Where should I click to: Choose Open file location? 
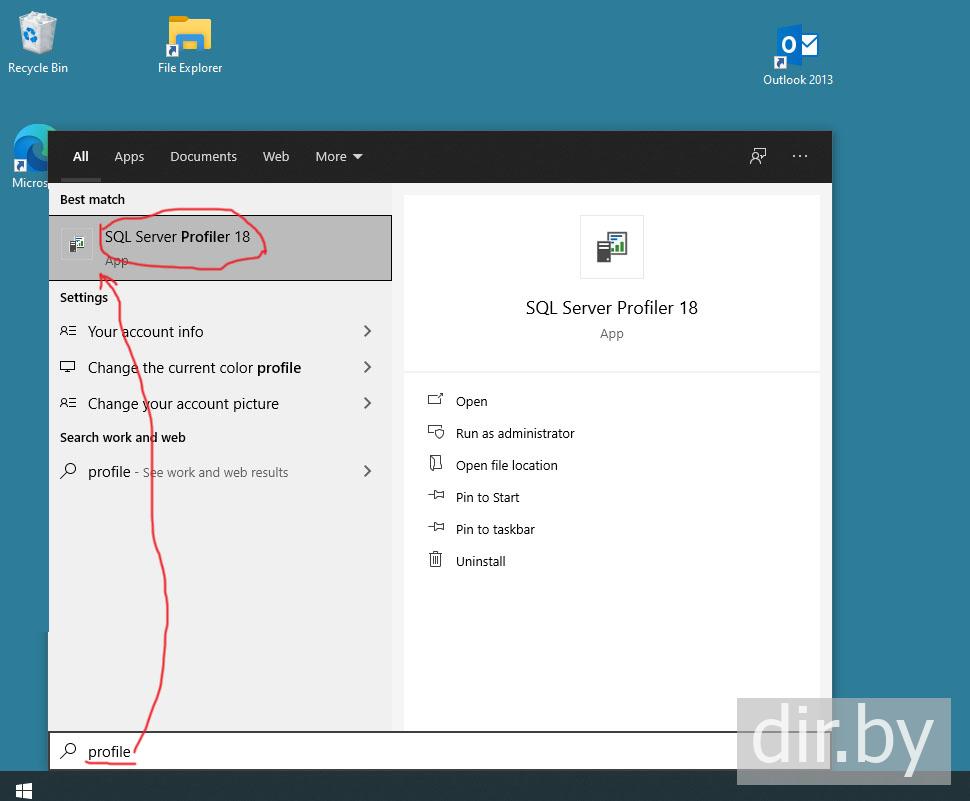point(507,466)
